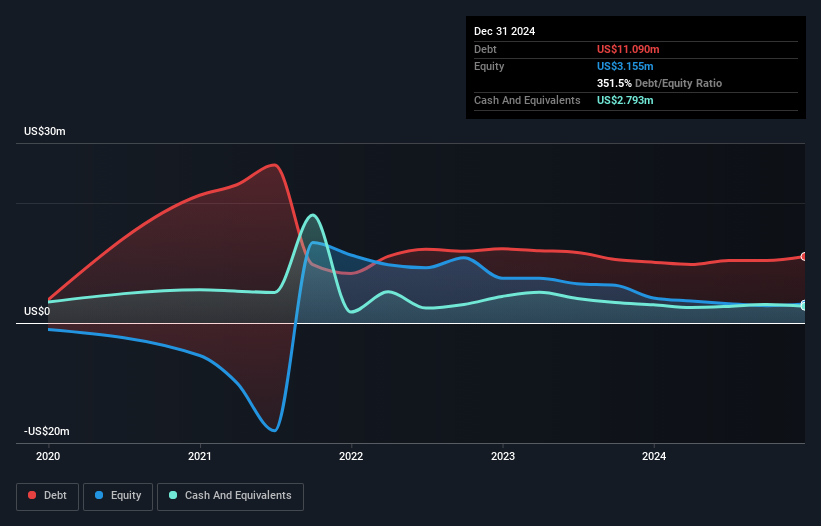This screenshot has width=821, height=526.
Task: Click the red Debt legend dot
Action: point(32,495)
